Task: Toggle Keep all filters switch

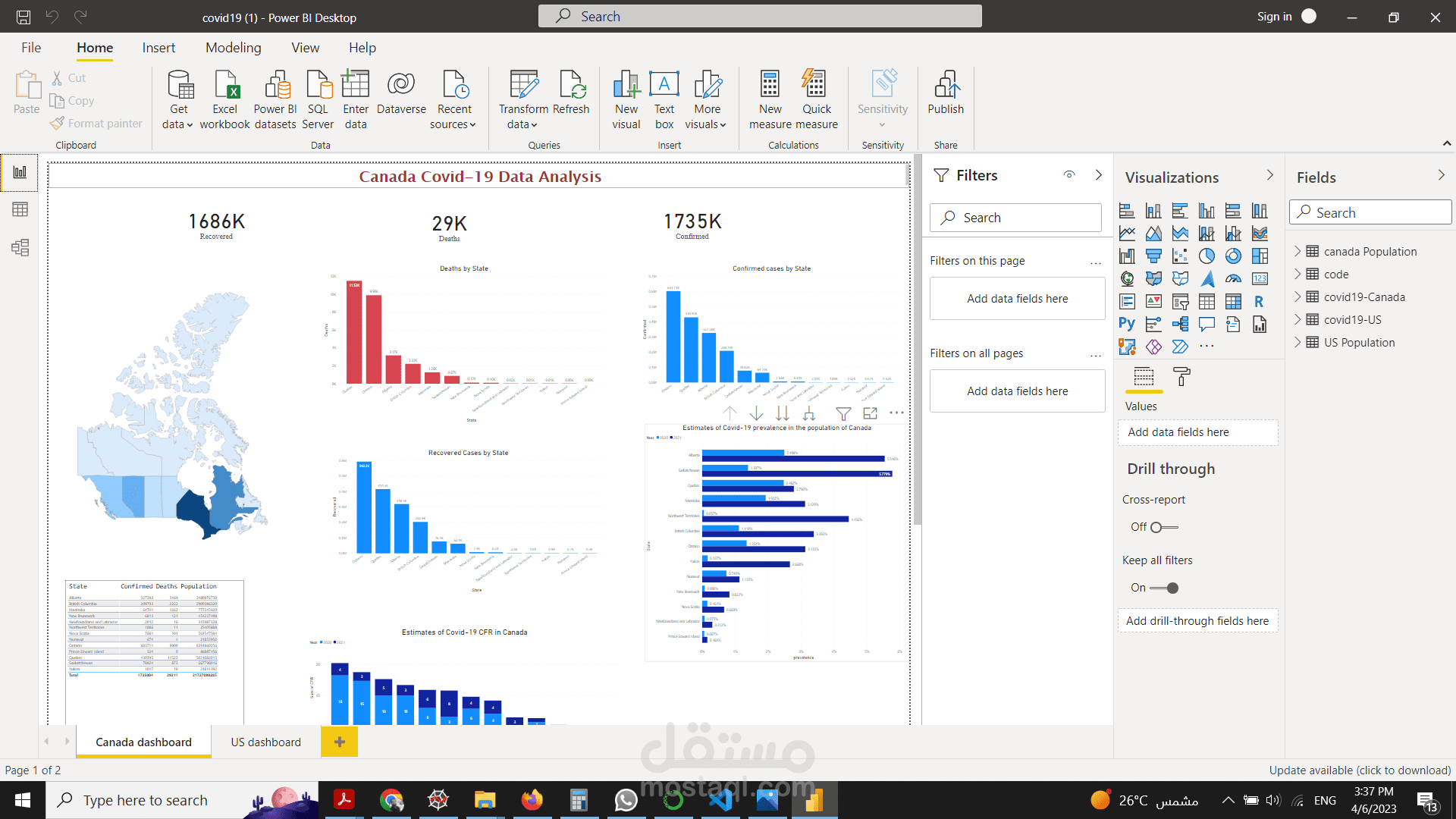Action: (1164, 588)
